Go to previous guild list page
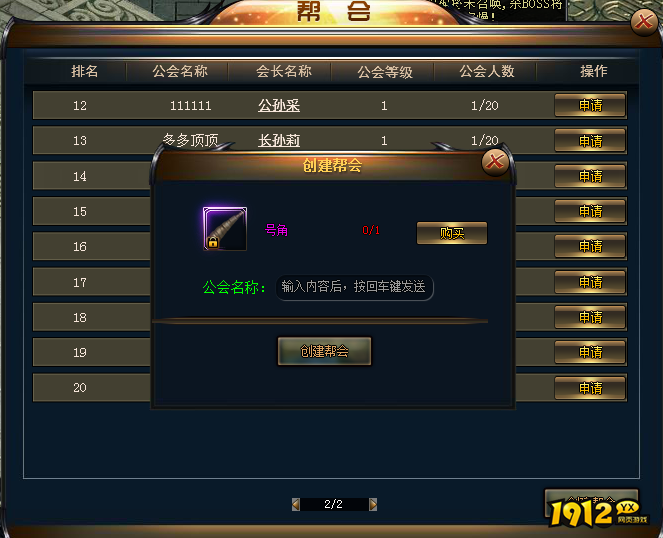The width and height of the screenshot is (663, 538). point(296,504)
